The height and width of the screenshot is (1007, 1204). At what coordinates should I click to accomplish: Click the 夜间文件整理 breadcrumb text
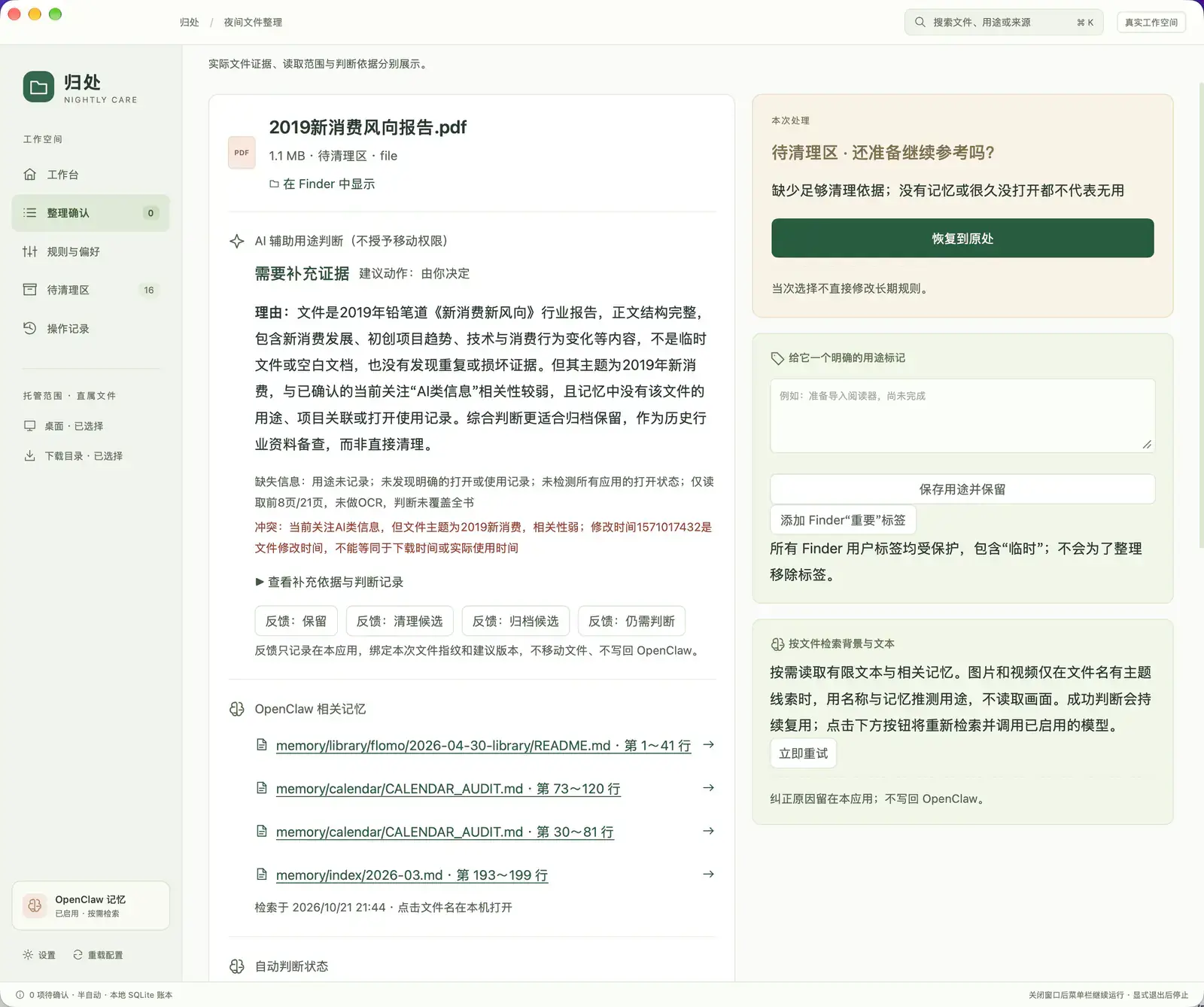253,23
